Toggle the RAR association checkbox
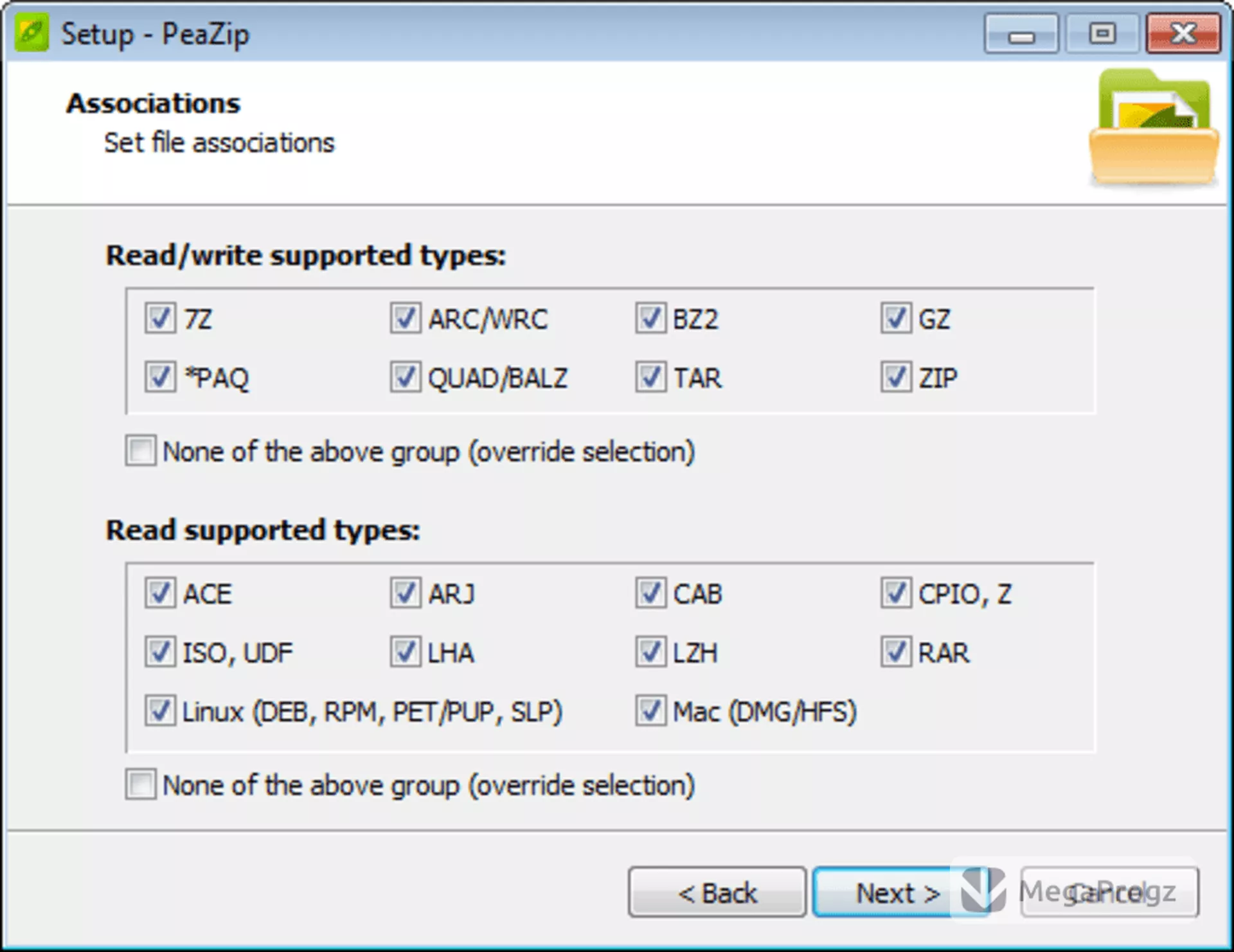Screen dimensions: 1234x952 [x=896, y=652]
